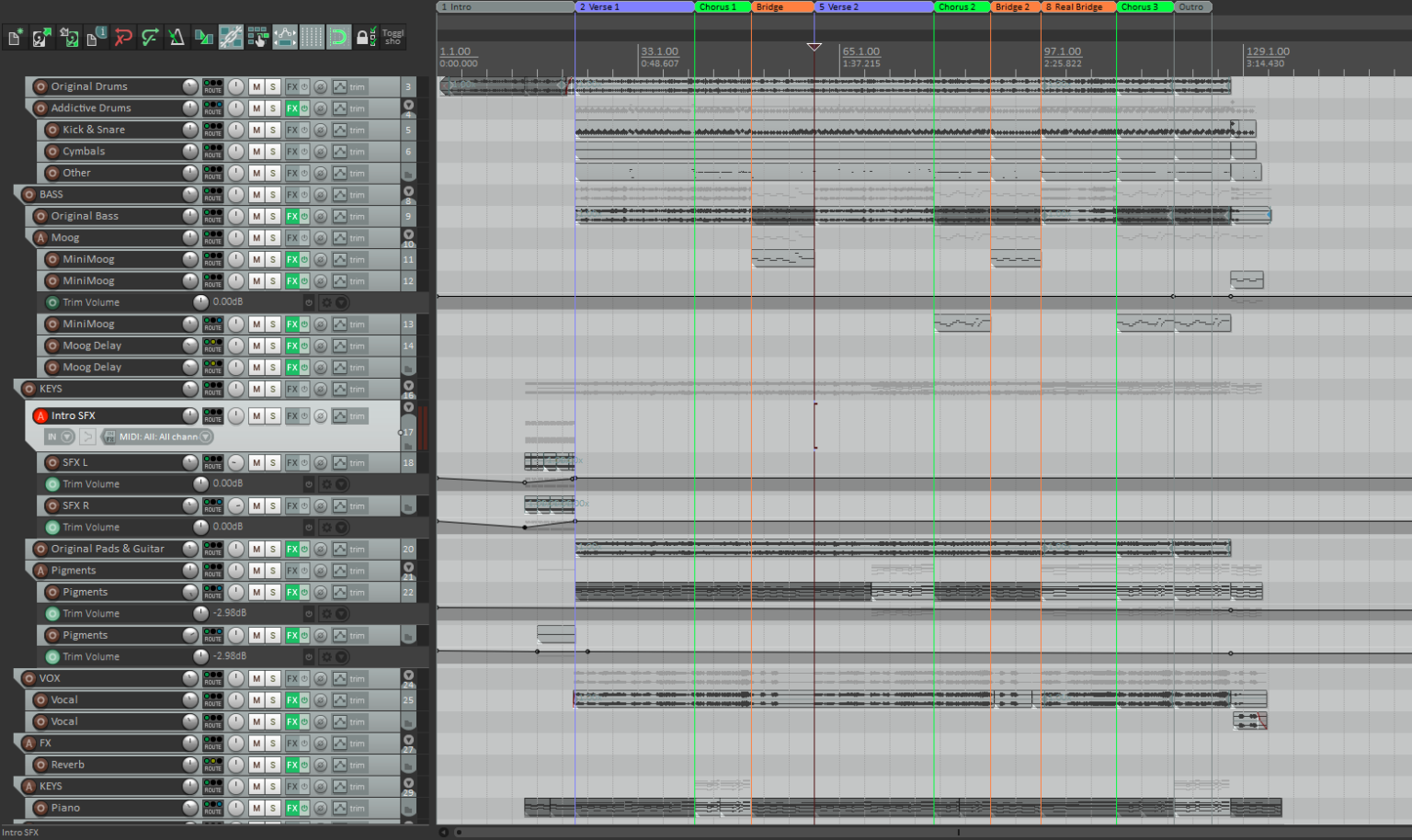
Task: Disarm recording on Intro SFX track
Action: [x=40, y=415]
